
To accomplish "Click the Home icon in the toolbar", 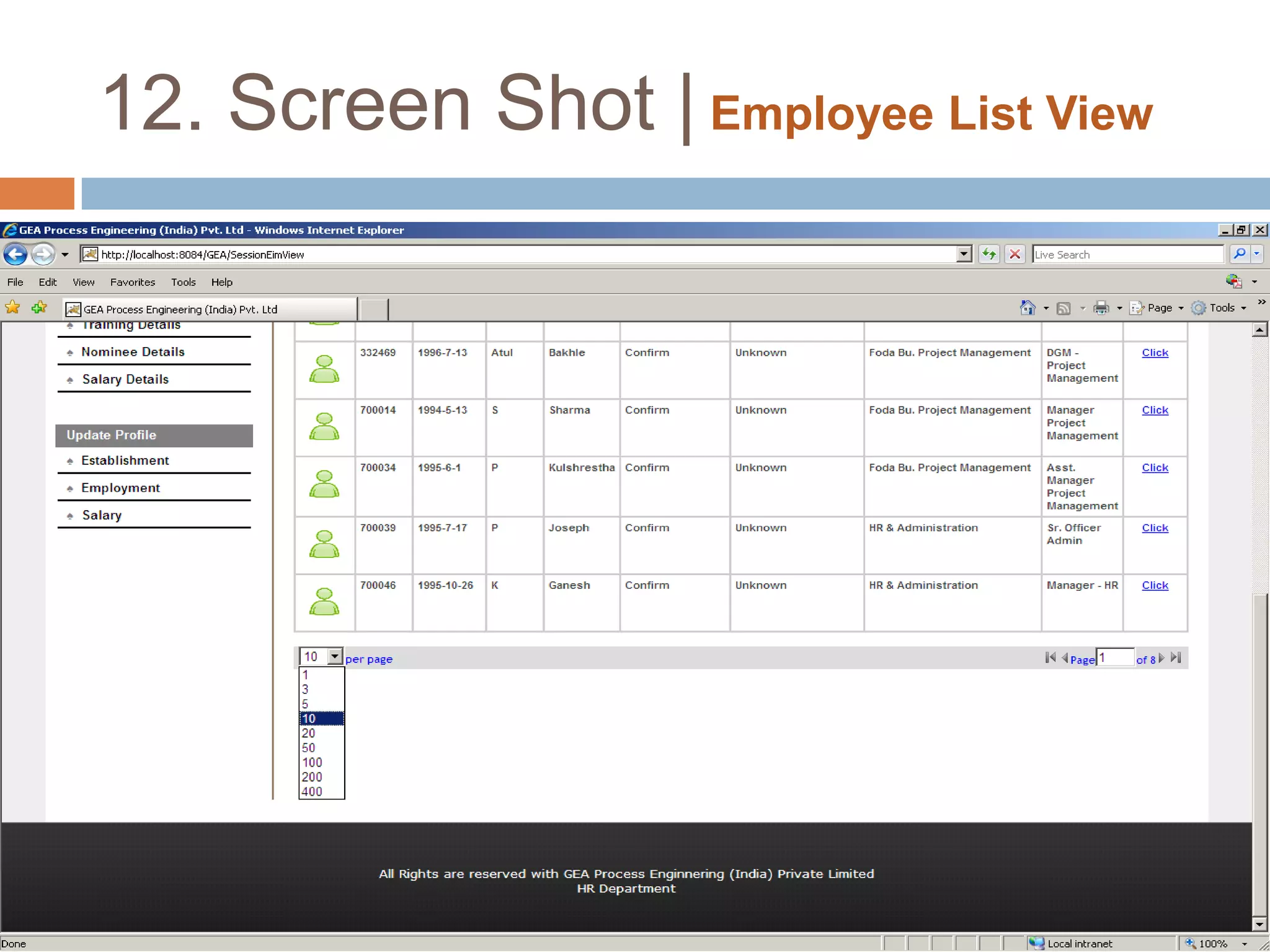I will click(1027, 308).
